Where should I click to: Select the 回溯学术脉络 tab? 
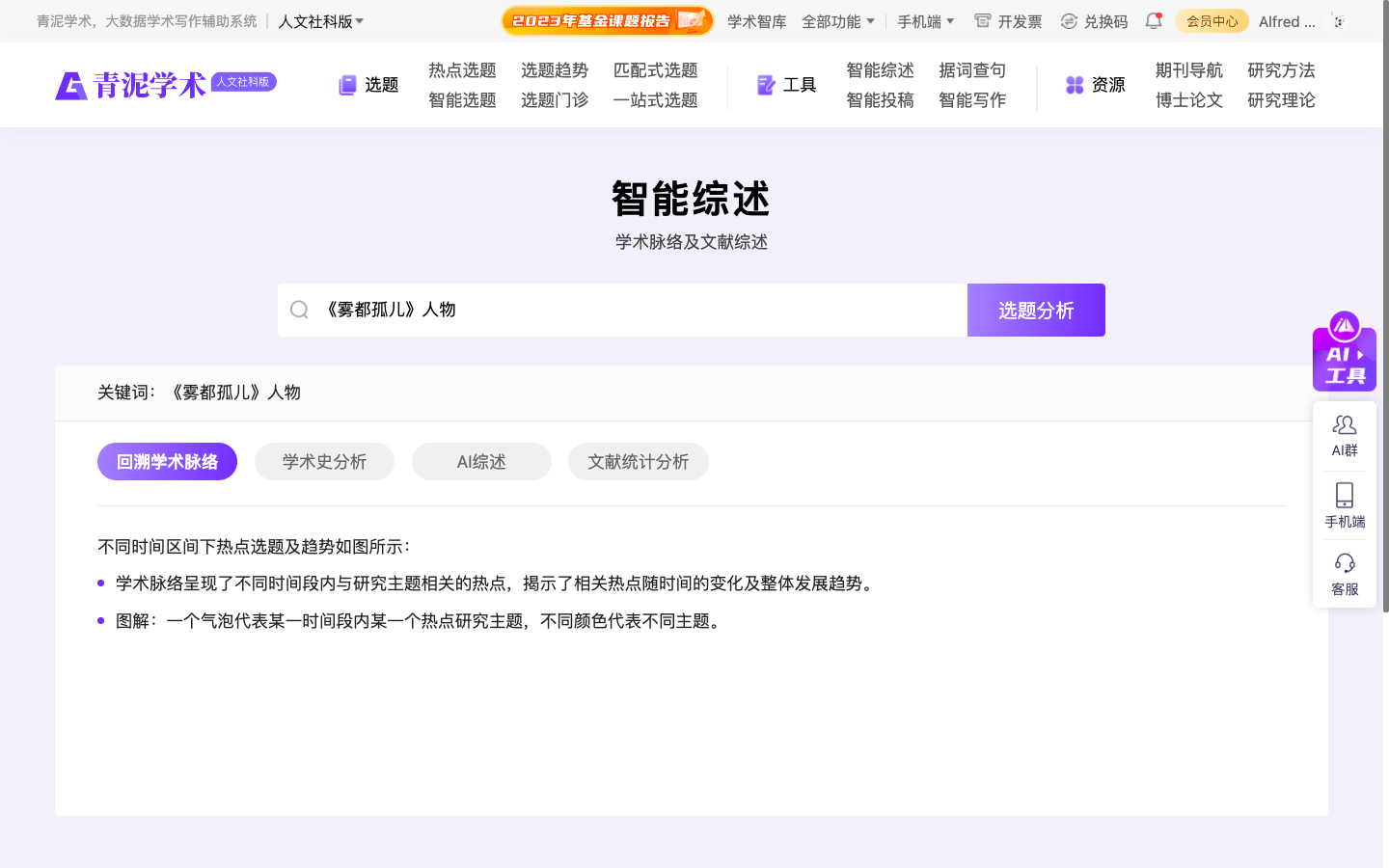[x=167, y=461]
